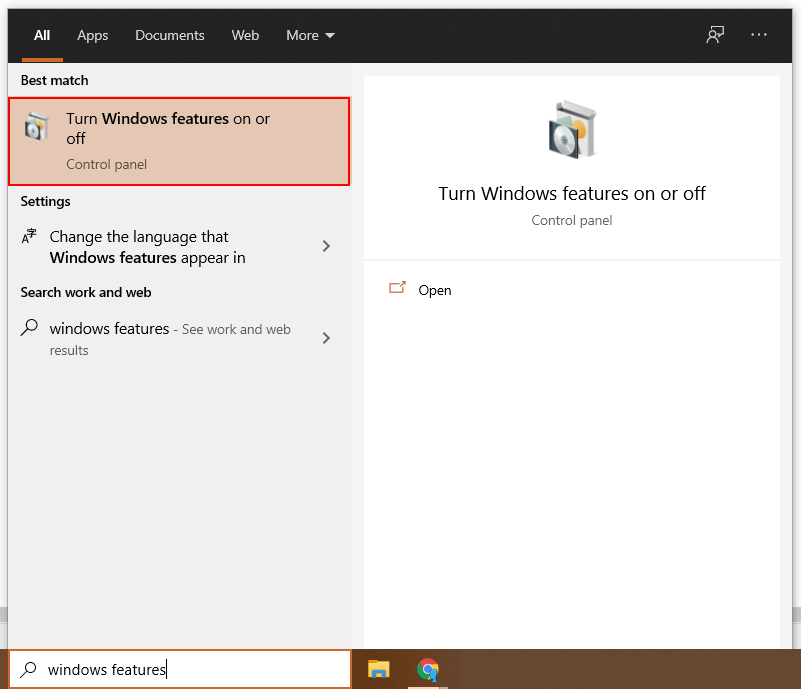Click the language settings icon
The image size is (801, 690).
[29, 236]
